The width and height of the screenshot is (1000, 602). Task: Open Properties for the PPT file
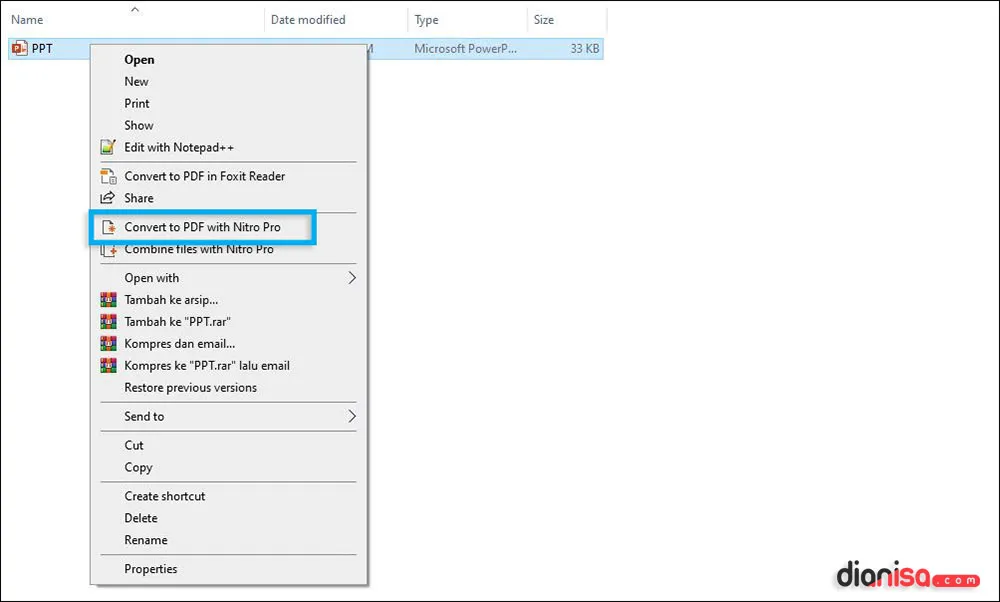(151, 568)
